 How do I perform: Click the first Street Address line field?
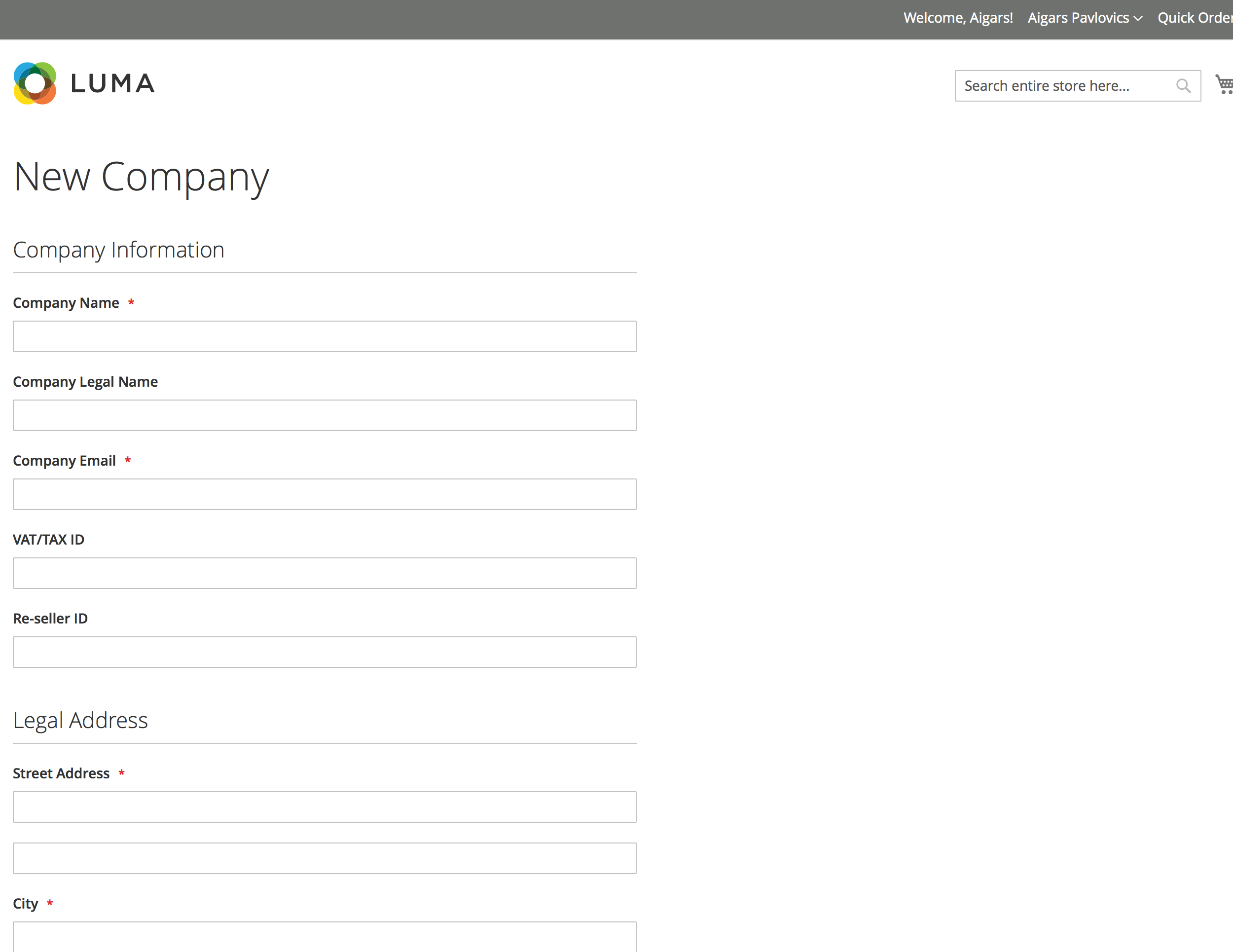point(325,807)
